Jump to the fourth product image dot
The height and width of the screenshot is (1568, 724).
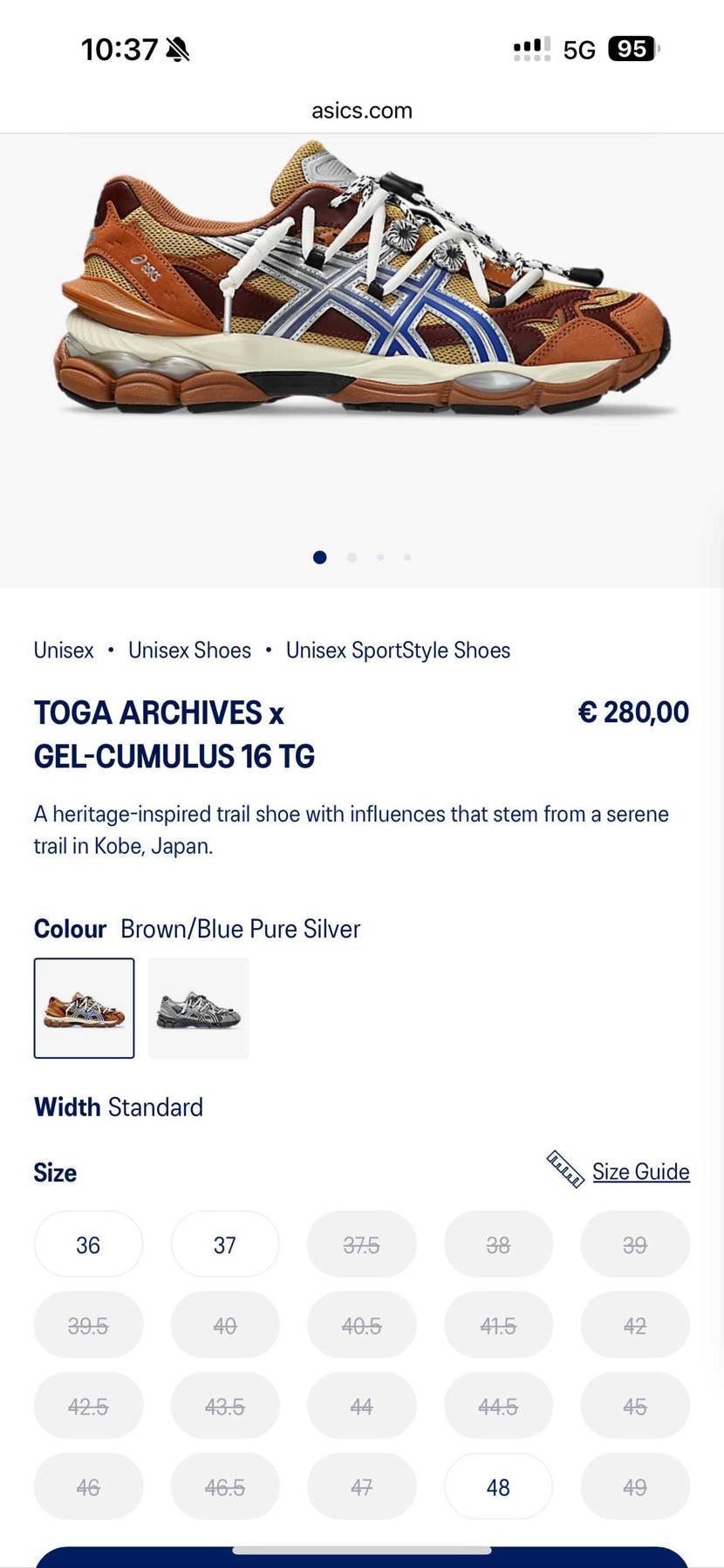(407, 557)
